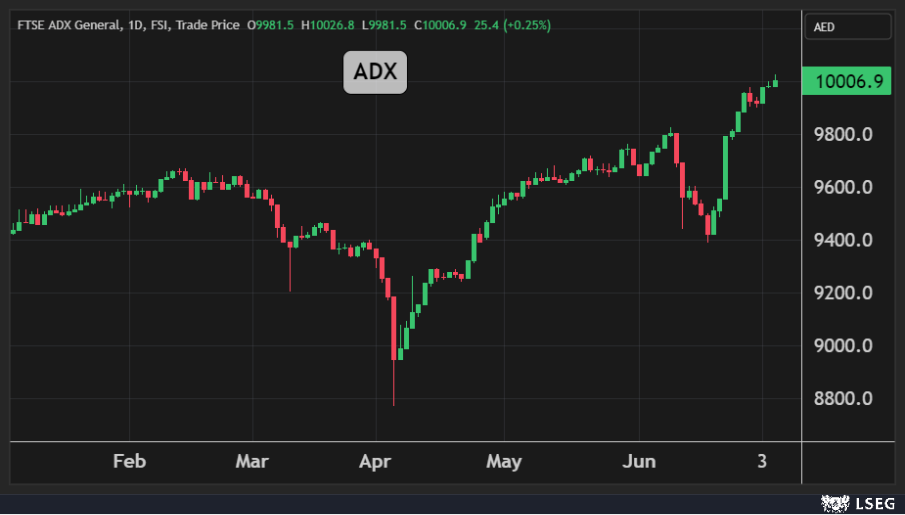Select the Feb label on time axis
The height and width of the screenshot is (515, 905).
tap(130, 461)
